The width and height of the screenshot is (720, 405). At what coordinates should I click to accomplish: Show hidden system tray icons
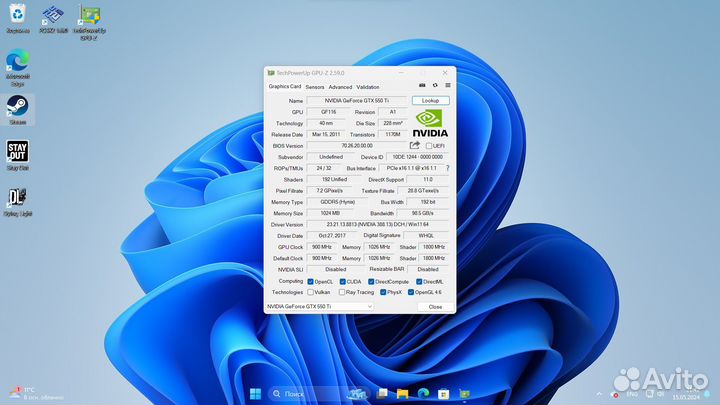599,394
